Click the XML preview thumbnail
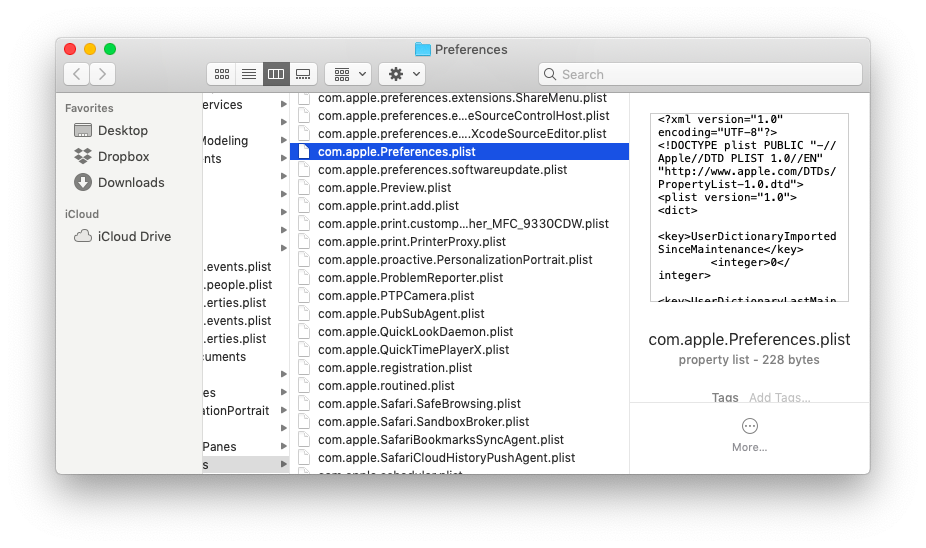Viewport: 926px width, 548px height. (x=749, y=207)
